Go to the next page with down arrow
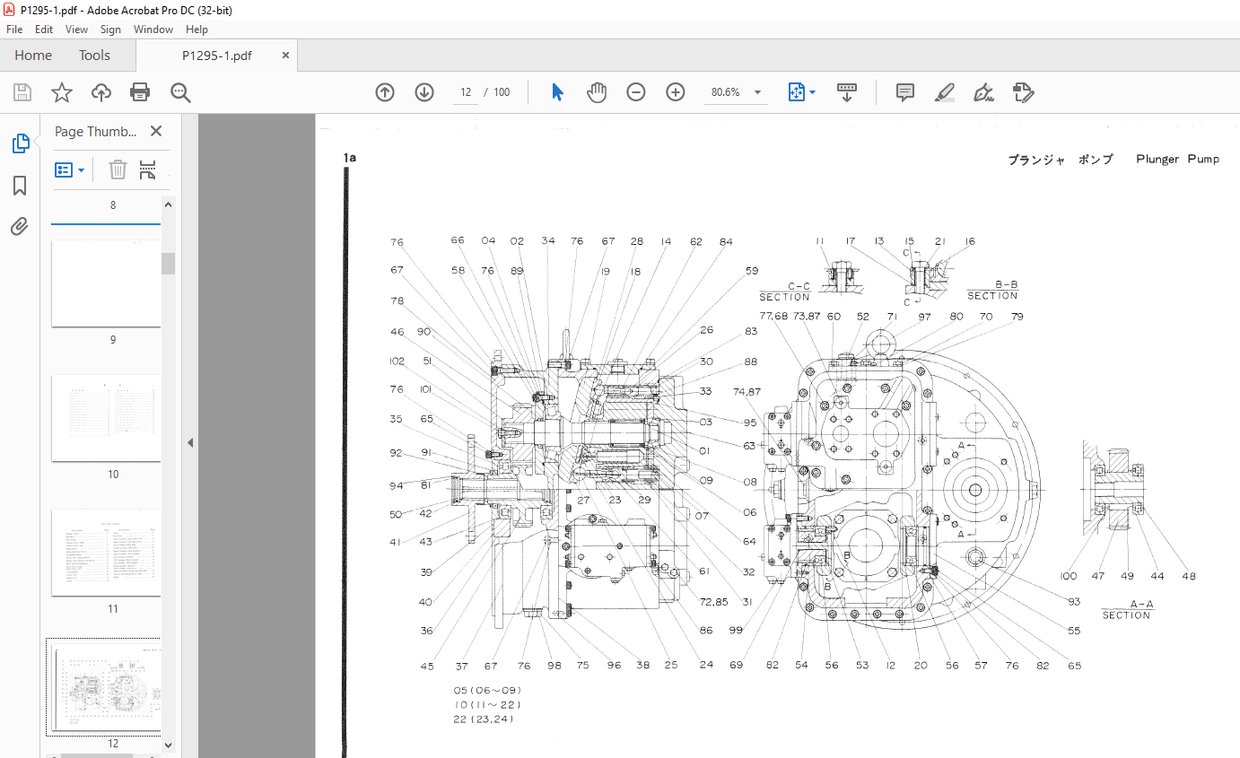Screen dimensions: 1240x758 click(x=424, y=91)
